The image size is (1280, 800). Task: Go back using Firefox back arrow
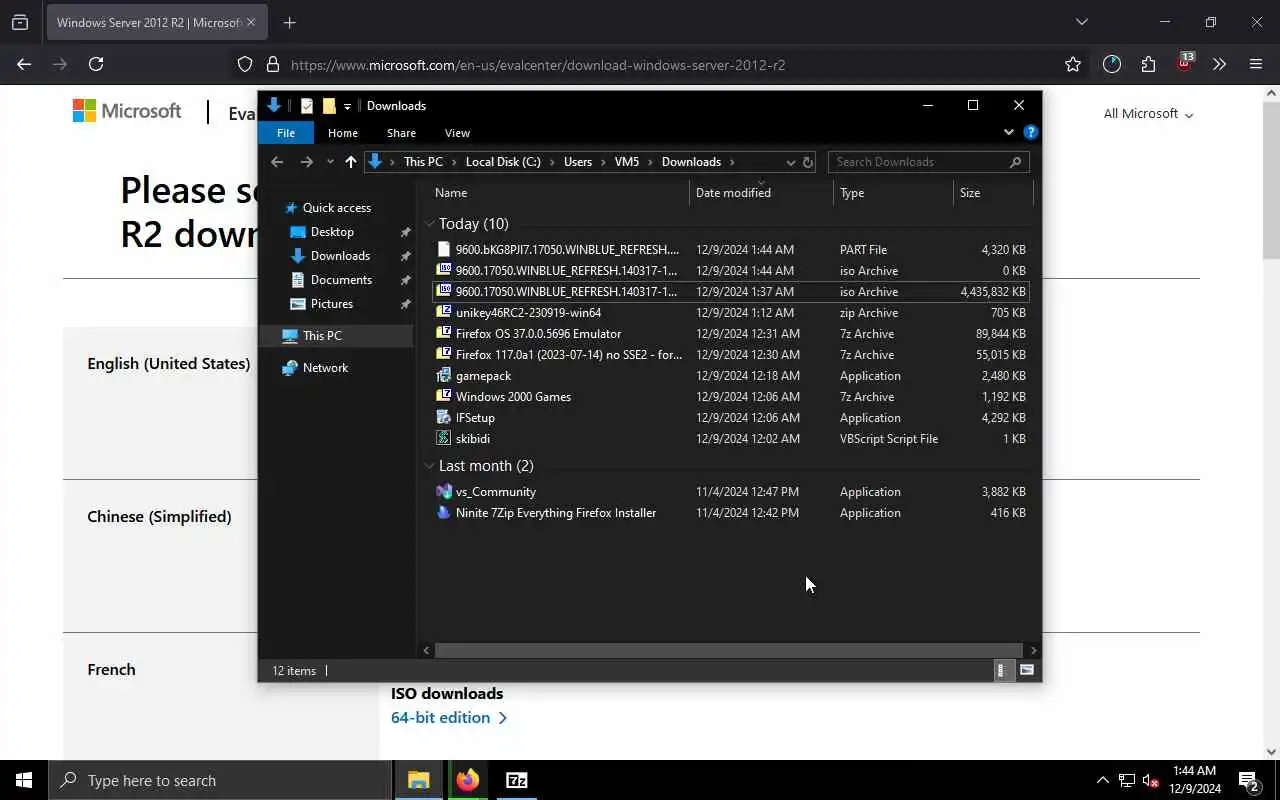24,64
